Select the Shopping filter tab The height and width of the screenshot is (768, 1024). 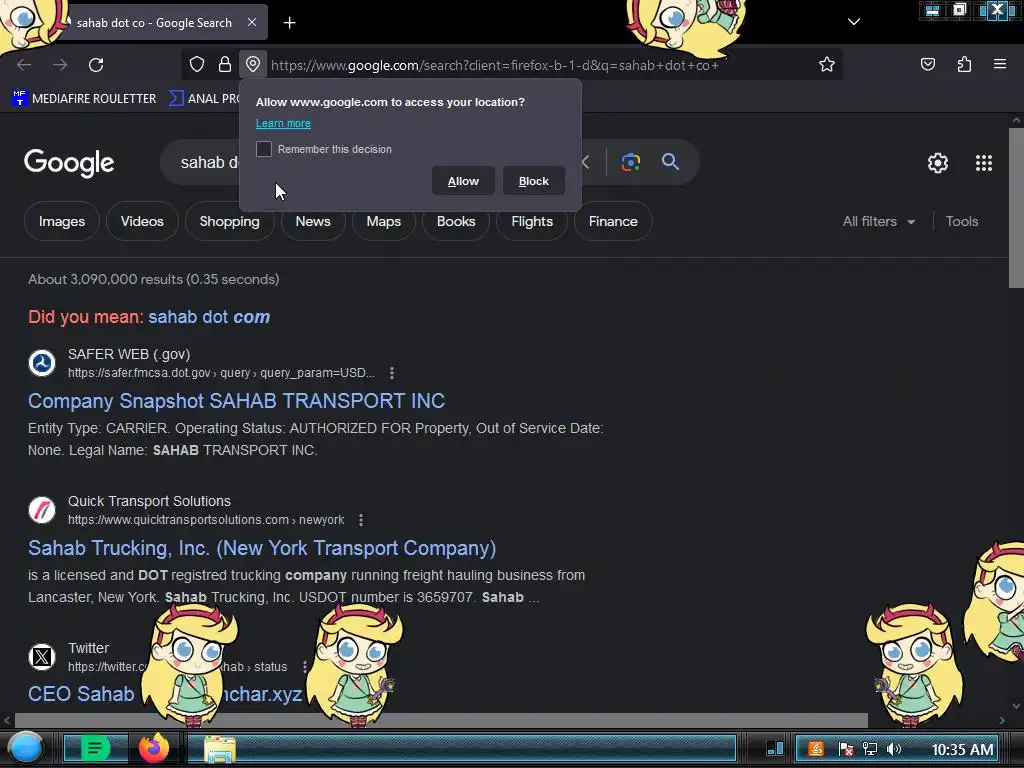(229, 221)
